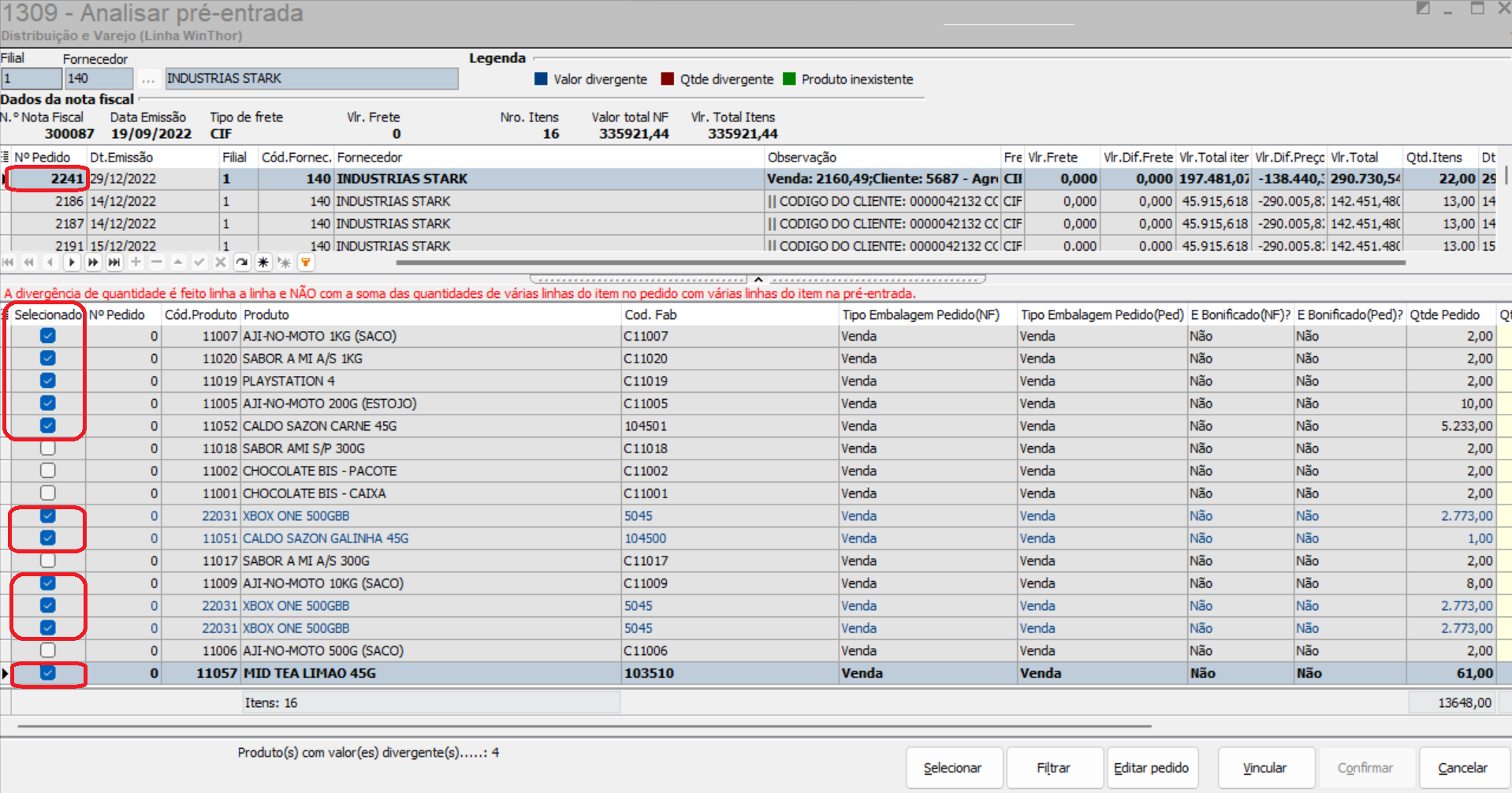Sort by Nº Pedido column in orders grid
This screenshot has height=793, width=1512.
click(48, 157)
